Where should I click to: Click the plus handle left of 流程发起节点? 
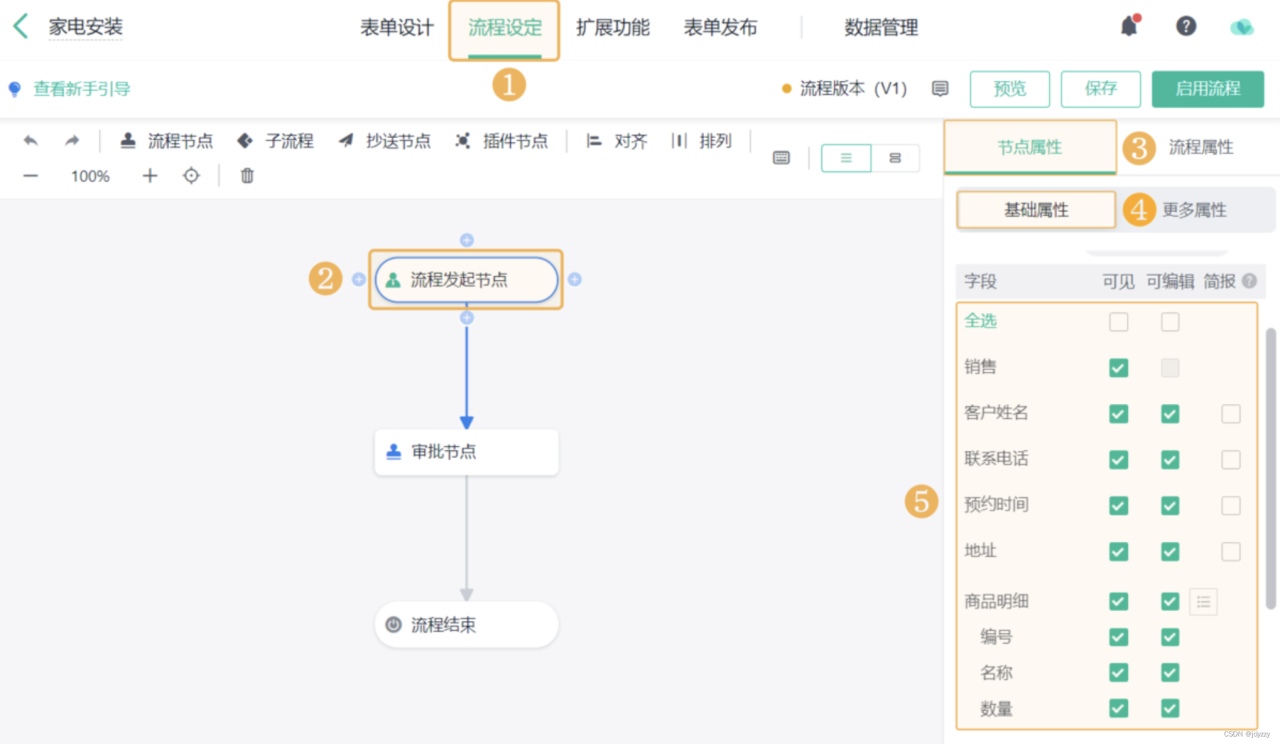pos(358,280)
